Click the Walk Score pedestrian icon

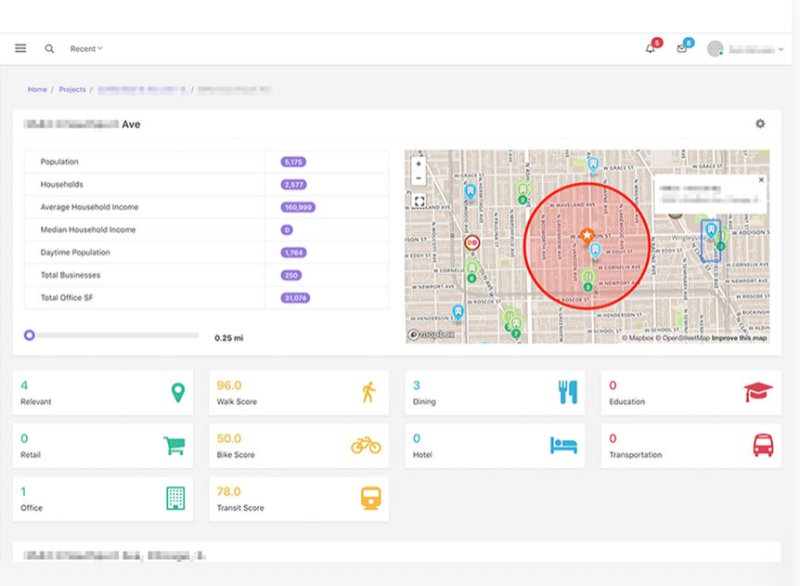tap(369, 391)
